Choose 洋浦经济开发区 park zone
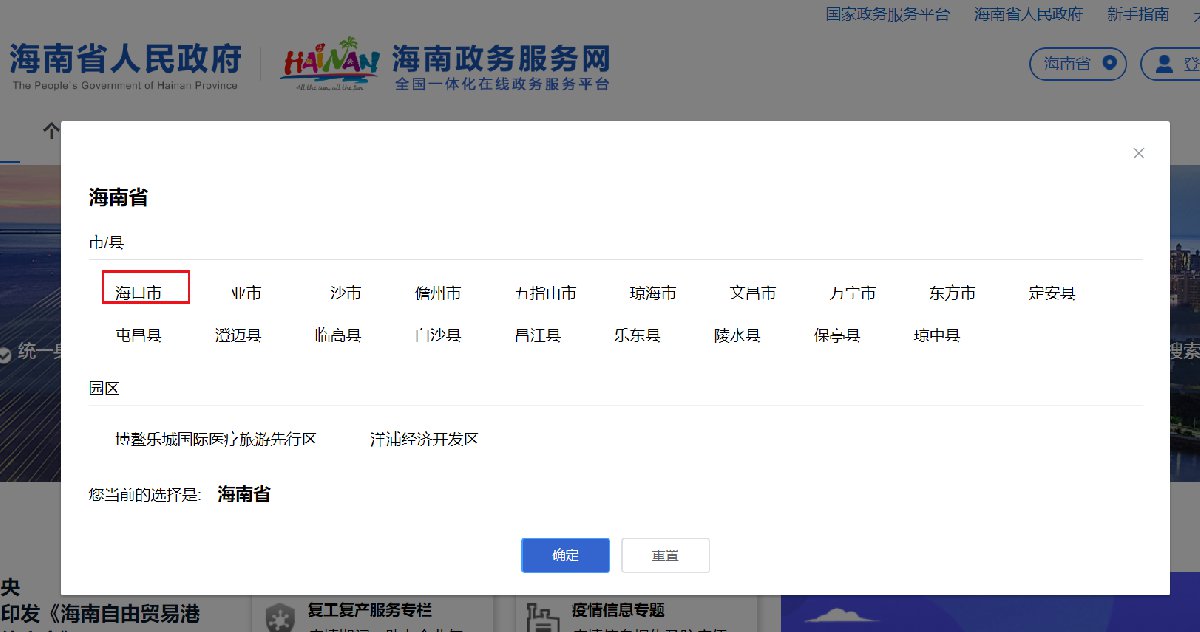This screenshot has width=1200, height=632. (x=424, y=439)
